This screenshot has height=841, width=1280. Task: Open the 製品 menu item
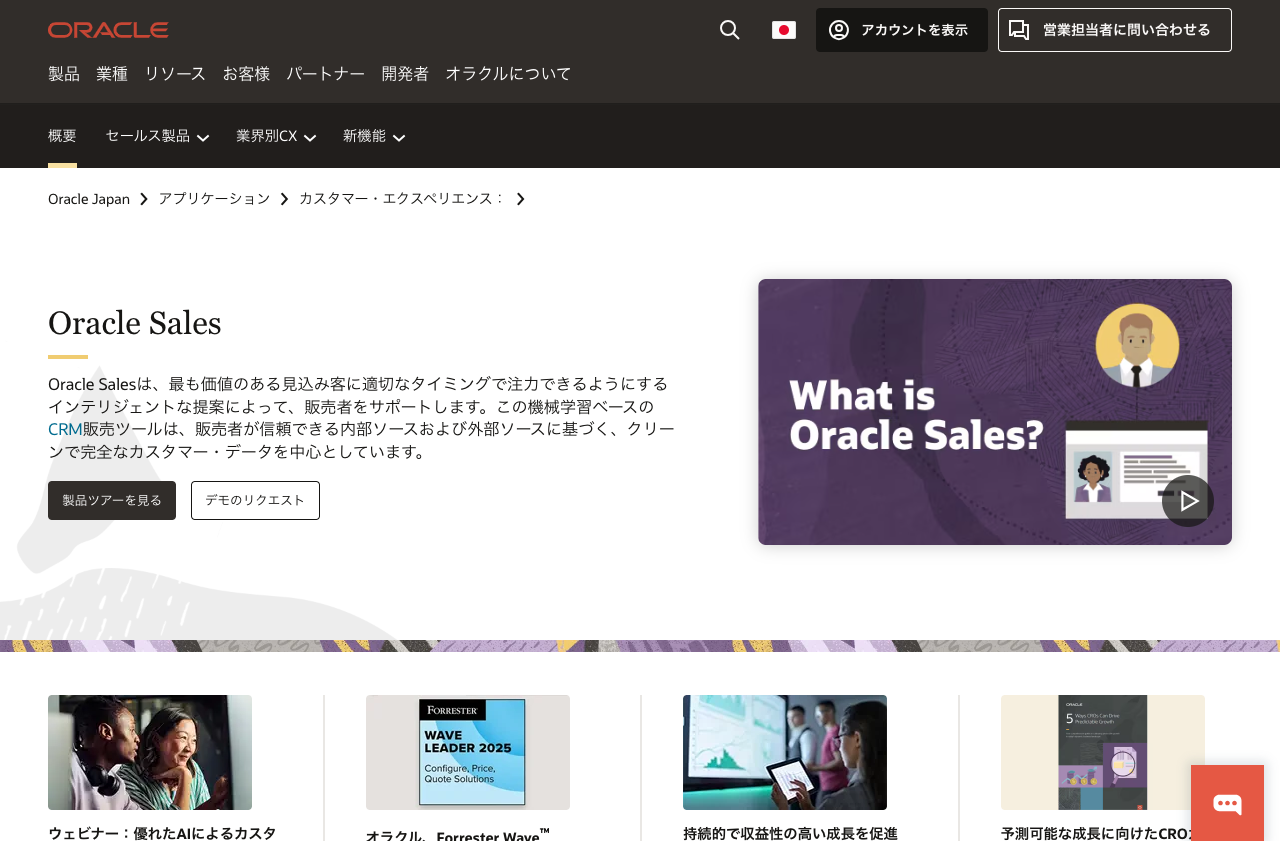63,73
